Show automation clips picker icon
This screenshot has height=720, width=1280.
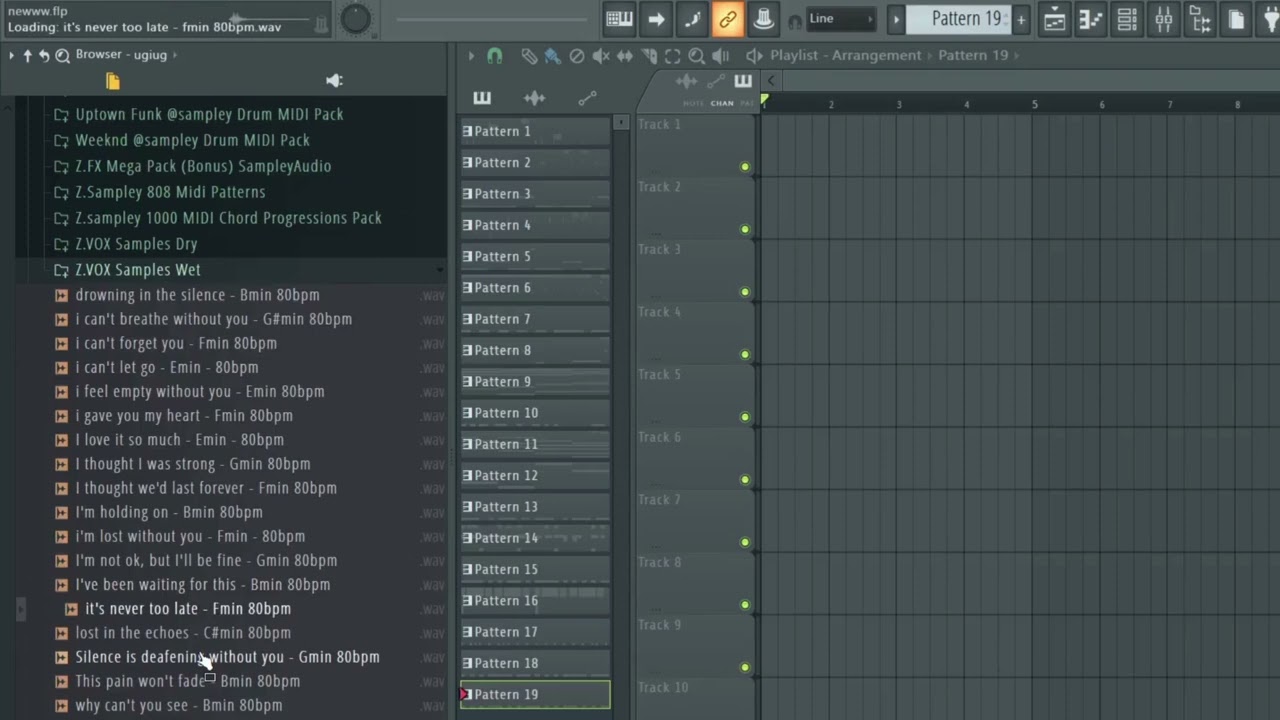[x=588, y=98]
